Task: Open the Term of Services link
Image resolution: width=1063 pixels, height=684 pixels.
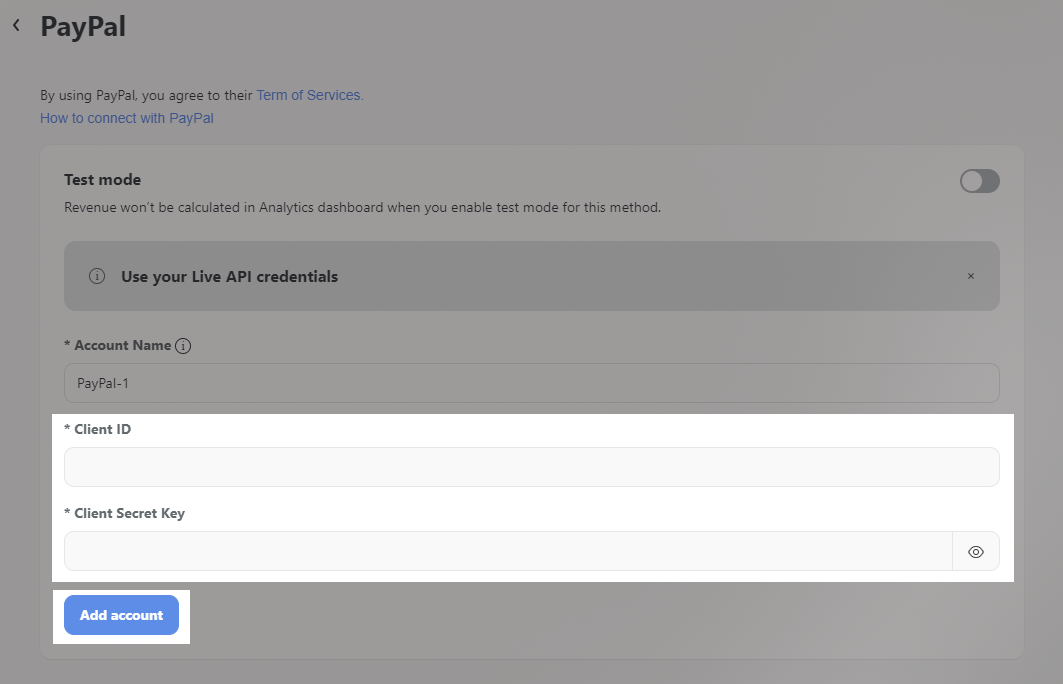Action: click(x=310, y=96)
